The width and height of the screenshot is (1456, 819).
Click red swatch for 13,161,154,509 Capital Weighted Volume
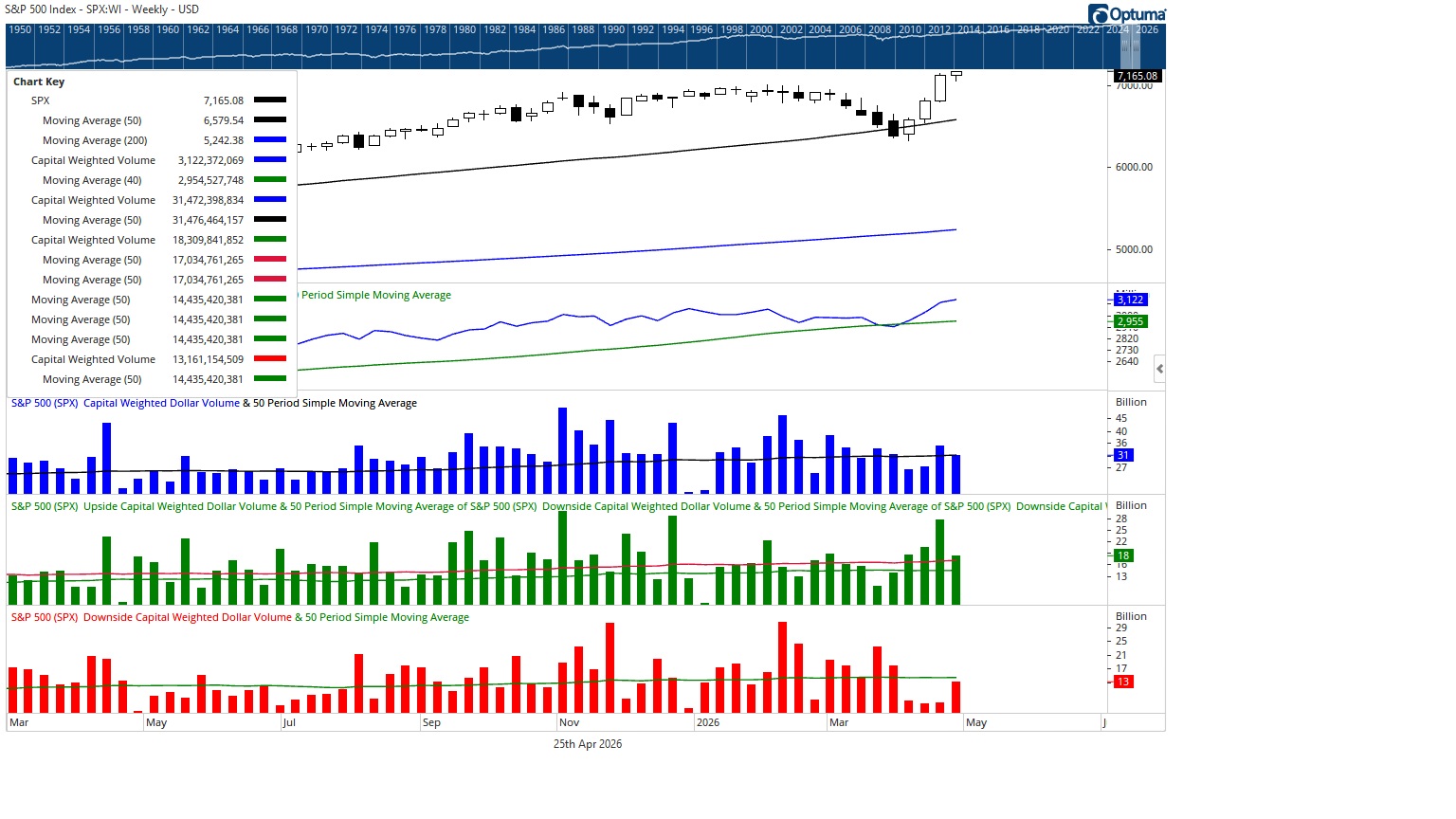tap(270, 359)
